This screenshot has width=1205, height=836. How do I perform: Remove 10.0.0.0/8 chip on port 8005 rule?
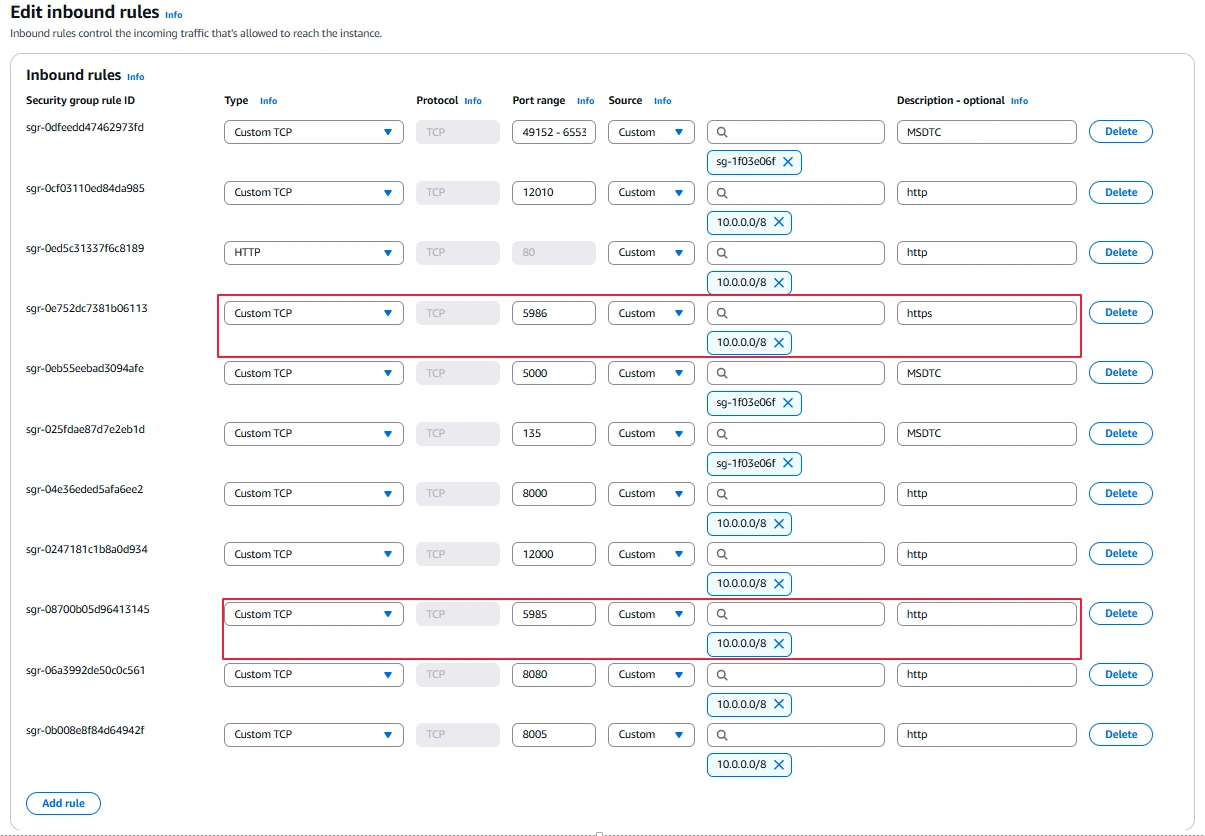point(779,765)
